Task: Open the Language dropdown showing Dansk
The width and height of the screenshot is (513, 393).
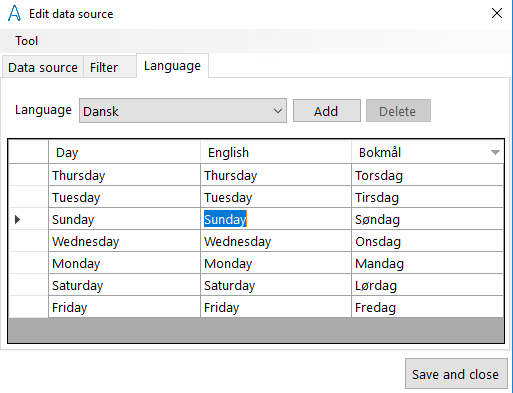Action: 183,111
